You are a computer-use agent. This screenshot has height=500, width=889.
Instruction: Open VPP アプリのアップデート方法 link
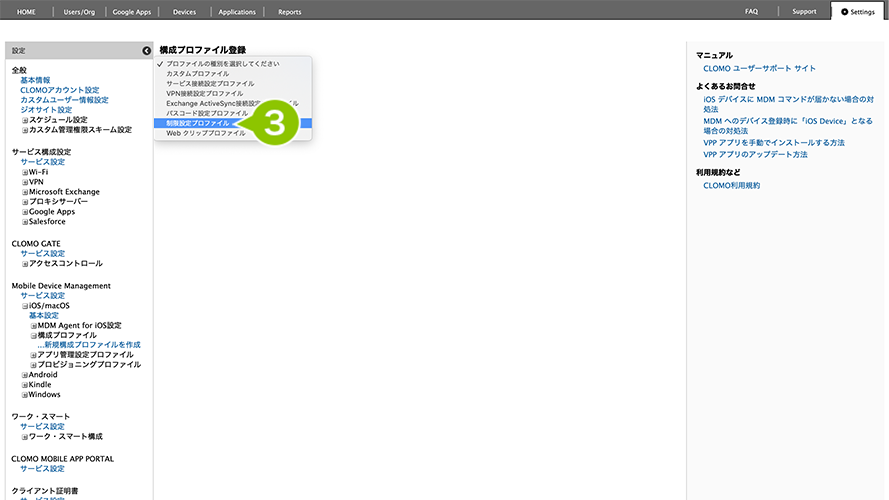coord(755,154)
